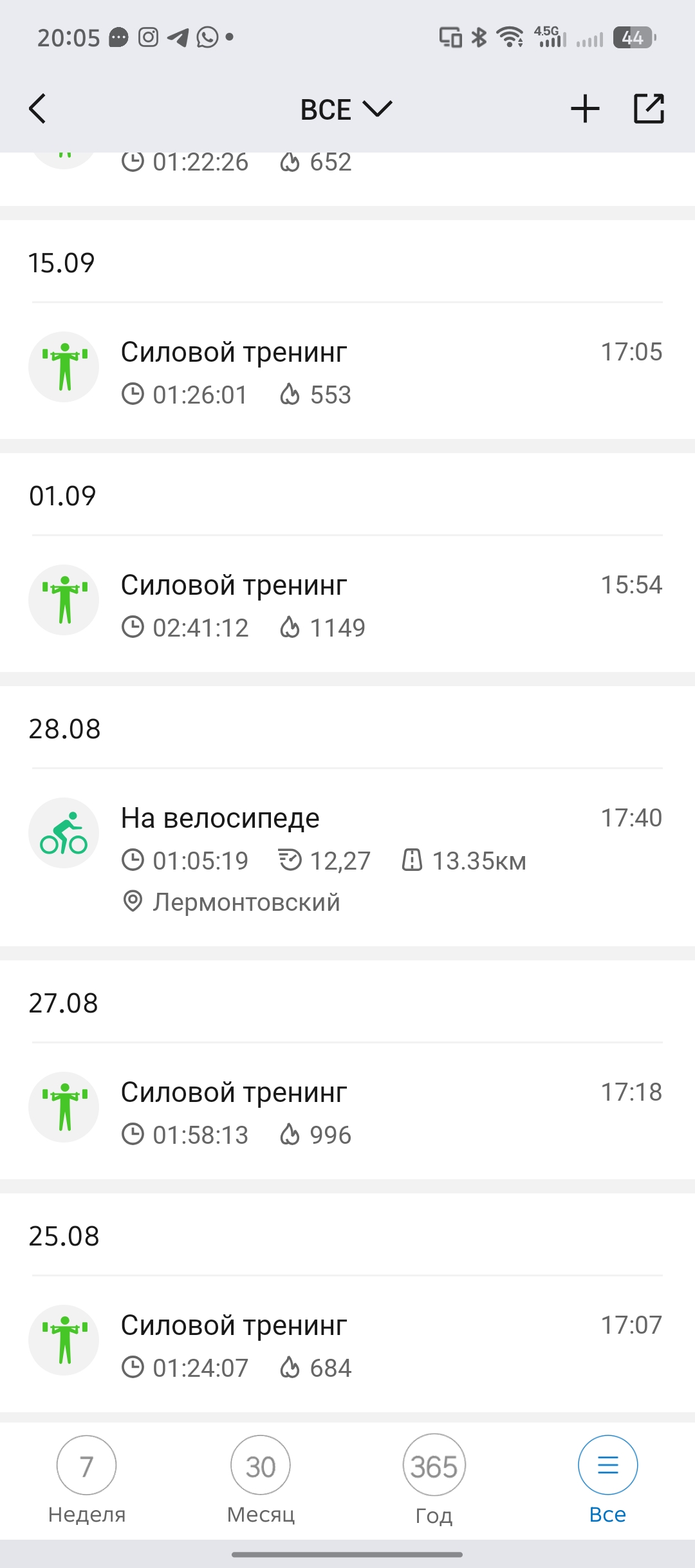Tap strength training icon for 01.09
Viewport: 695px width, 1568px height.
[x=64, y=600]
